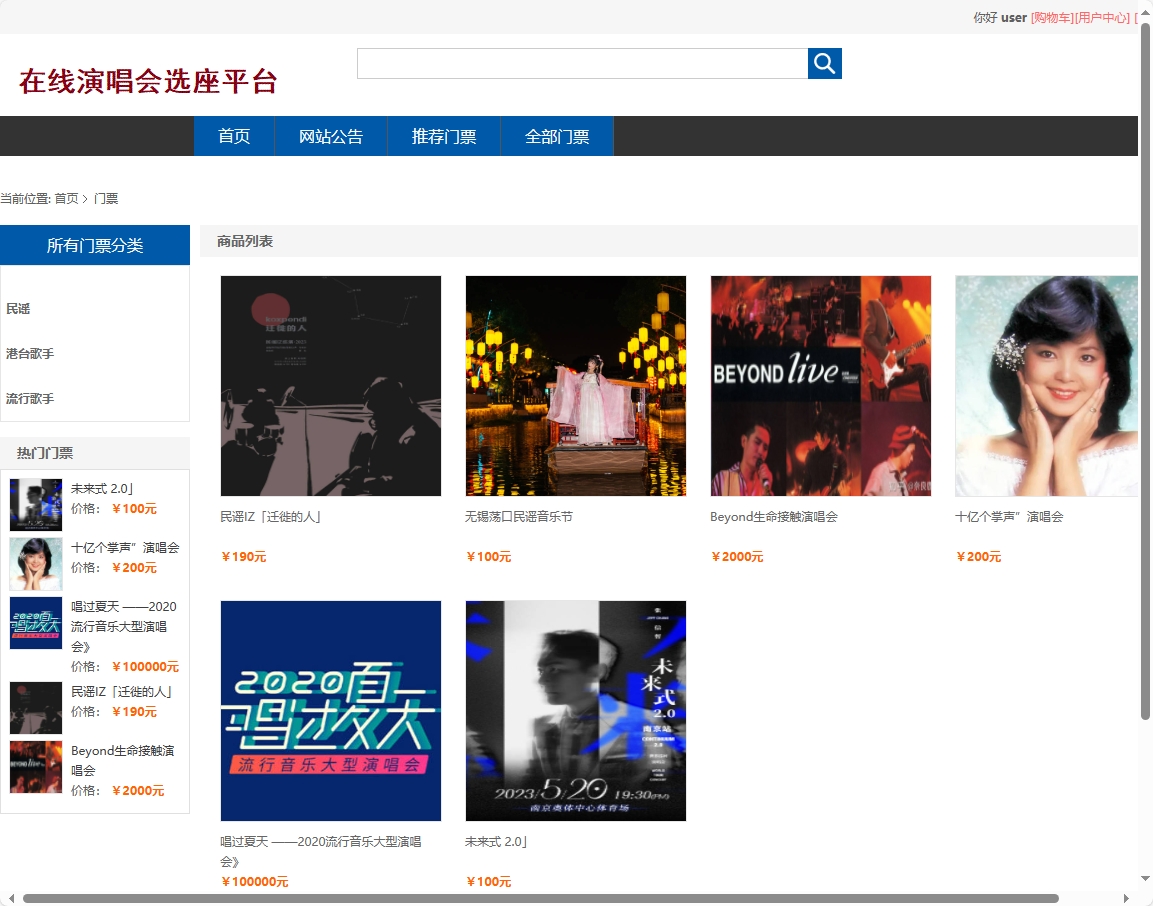This screenshot has width=1153, height=906.
Task: Select the 港台歌手 ticket category
Action: click(29, 353)
